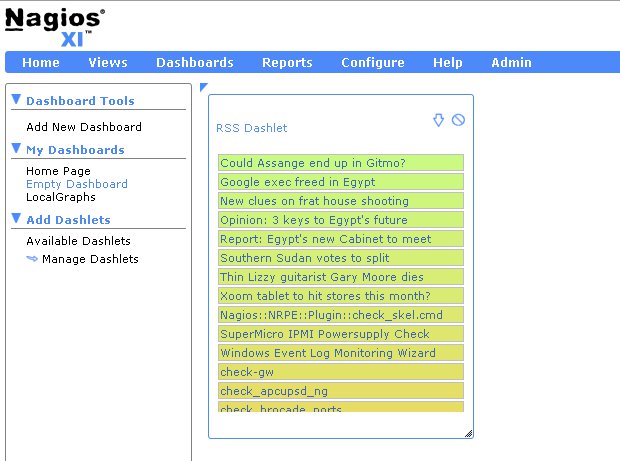This screenshot has width=620, height=461.
Task: Collapse the My Dashboards section
Action: click(x=16, y=148)
